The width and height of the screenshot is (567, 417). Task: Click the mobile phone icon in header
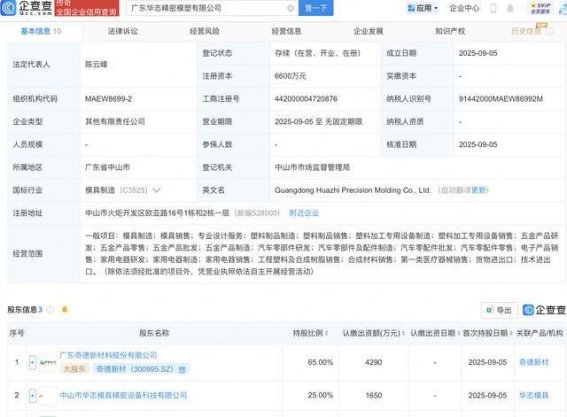pos(493,8)
